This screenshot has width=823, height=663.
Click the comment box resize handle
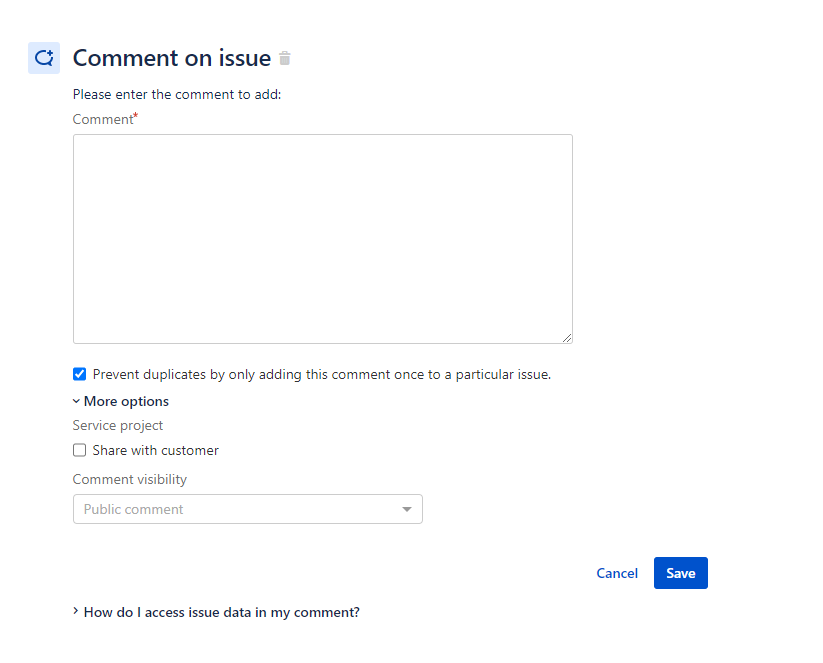(x=567, y=338)
